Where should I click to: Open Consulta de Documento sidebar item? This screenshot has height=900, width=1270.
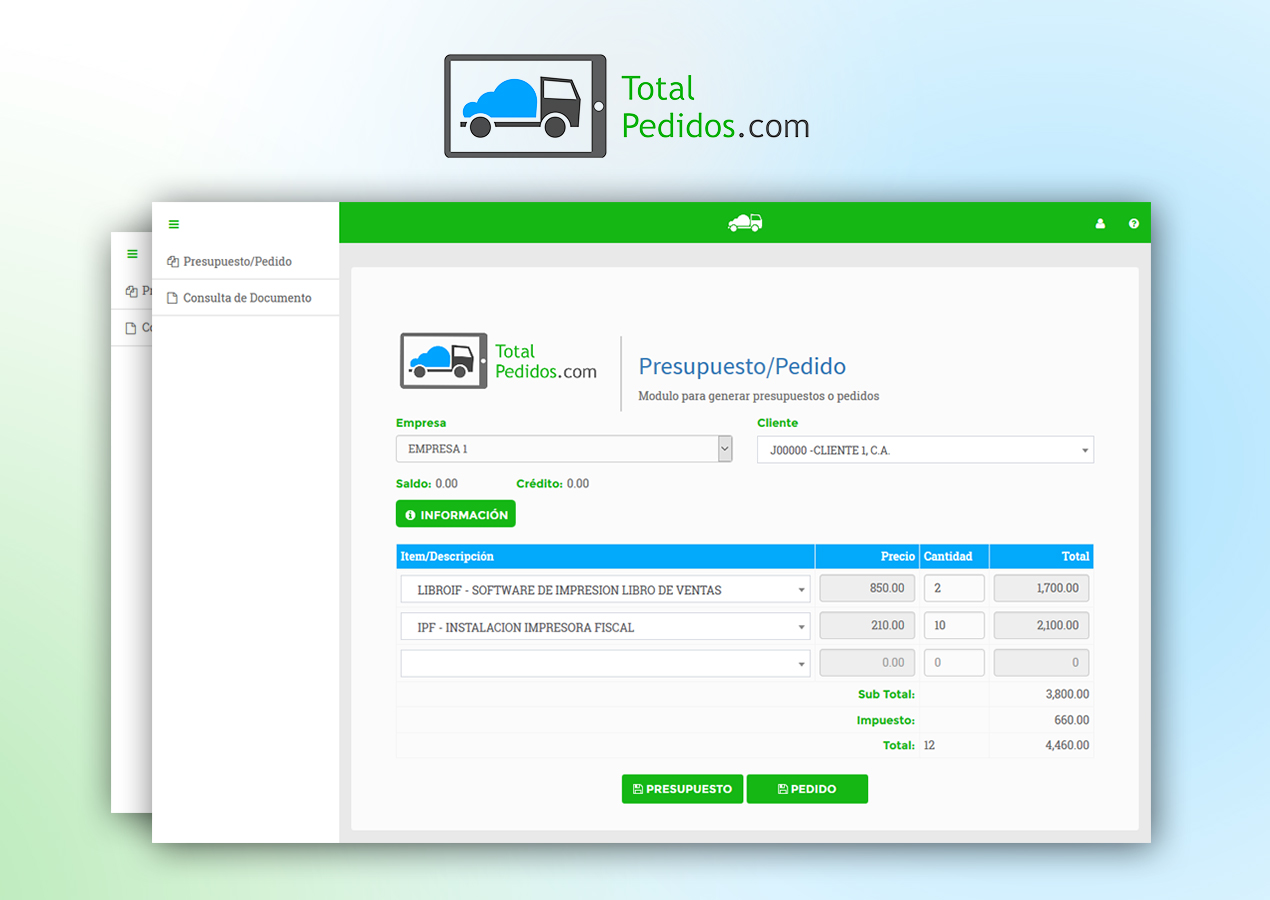click(x=247, y=298)
